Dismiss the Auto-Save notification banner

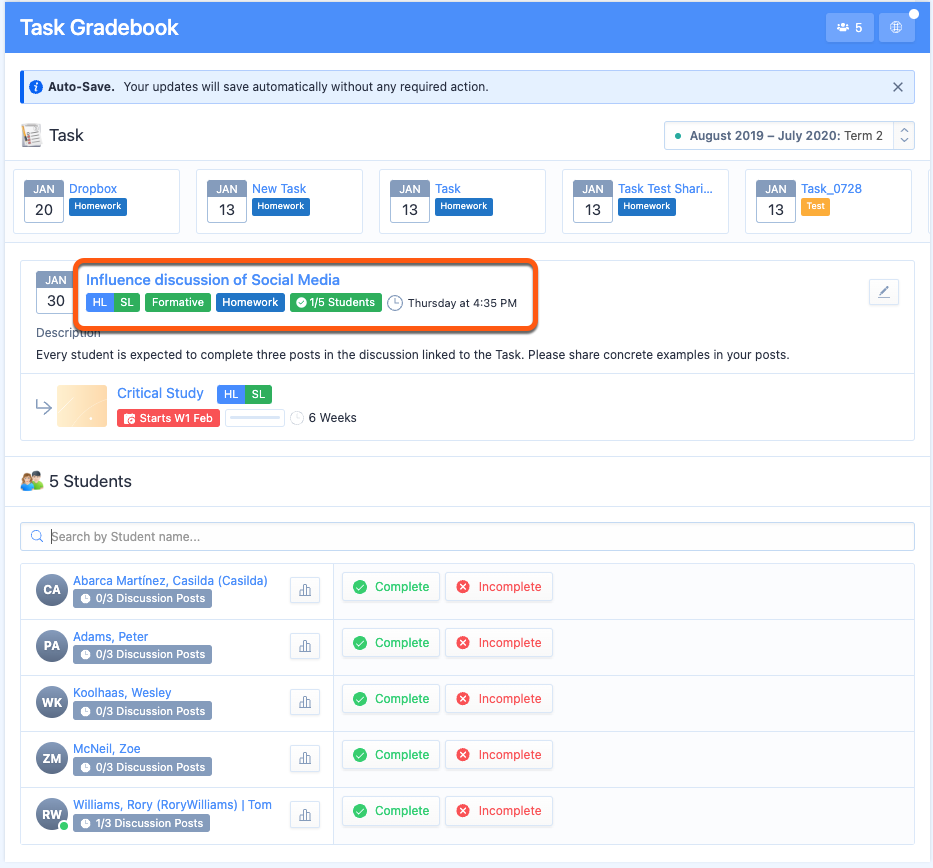pyautogui.click(x=897, y=87)
